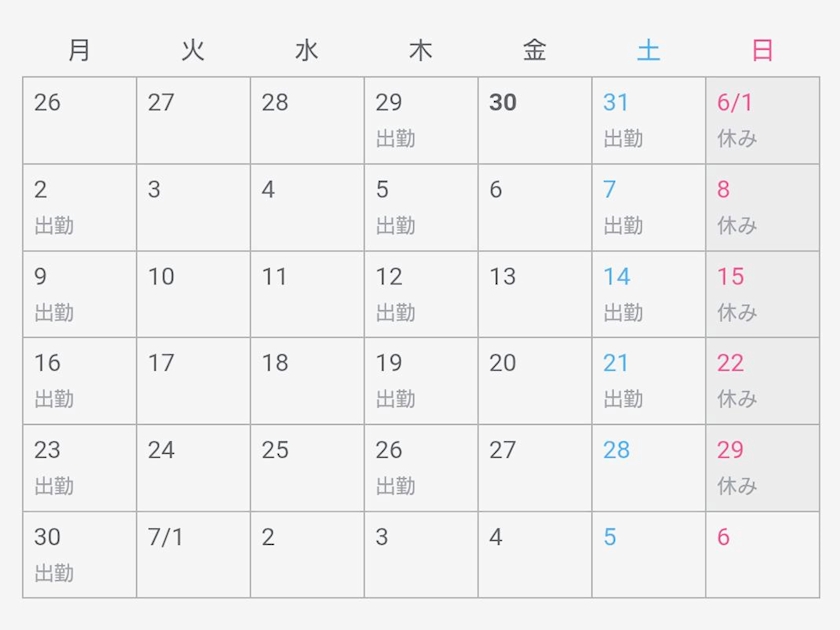Click the 土 column header

[649, 50]
